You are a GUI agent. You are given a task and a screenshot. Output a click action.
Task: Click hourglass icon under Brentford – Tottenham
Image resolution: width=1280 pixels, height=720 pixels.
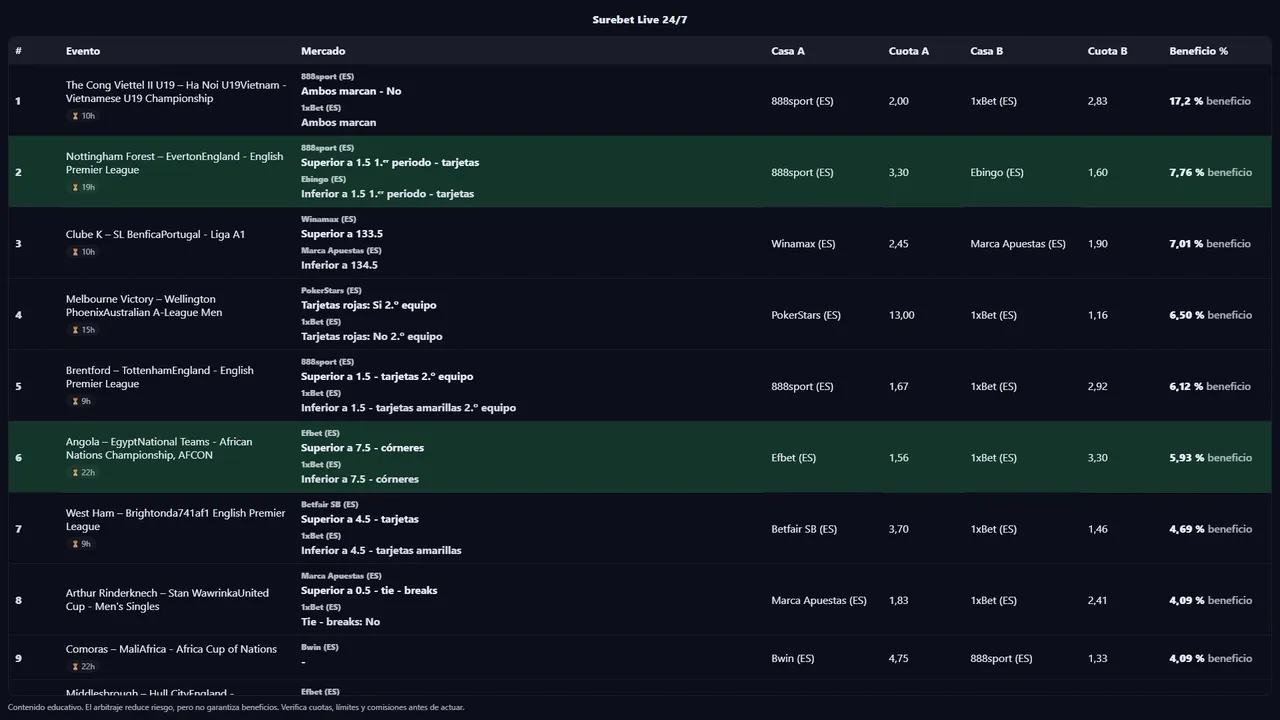[x=75, y=401]
